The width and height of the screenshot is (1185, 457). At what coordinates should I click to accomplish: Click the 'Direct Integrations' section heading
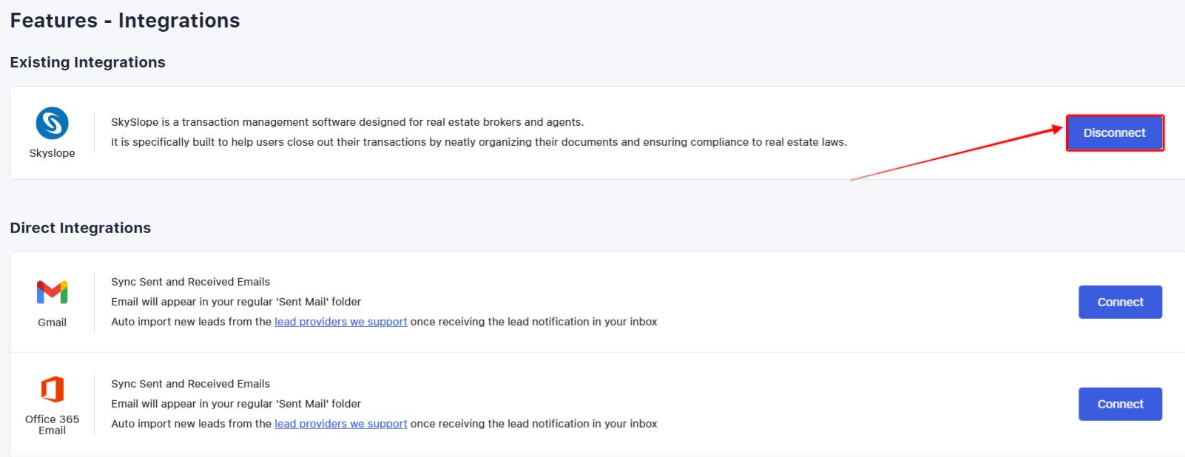tap(80, 228)
